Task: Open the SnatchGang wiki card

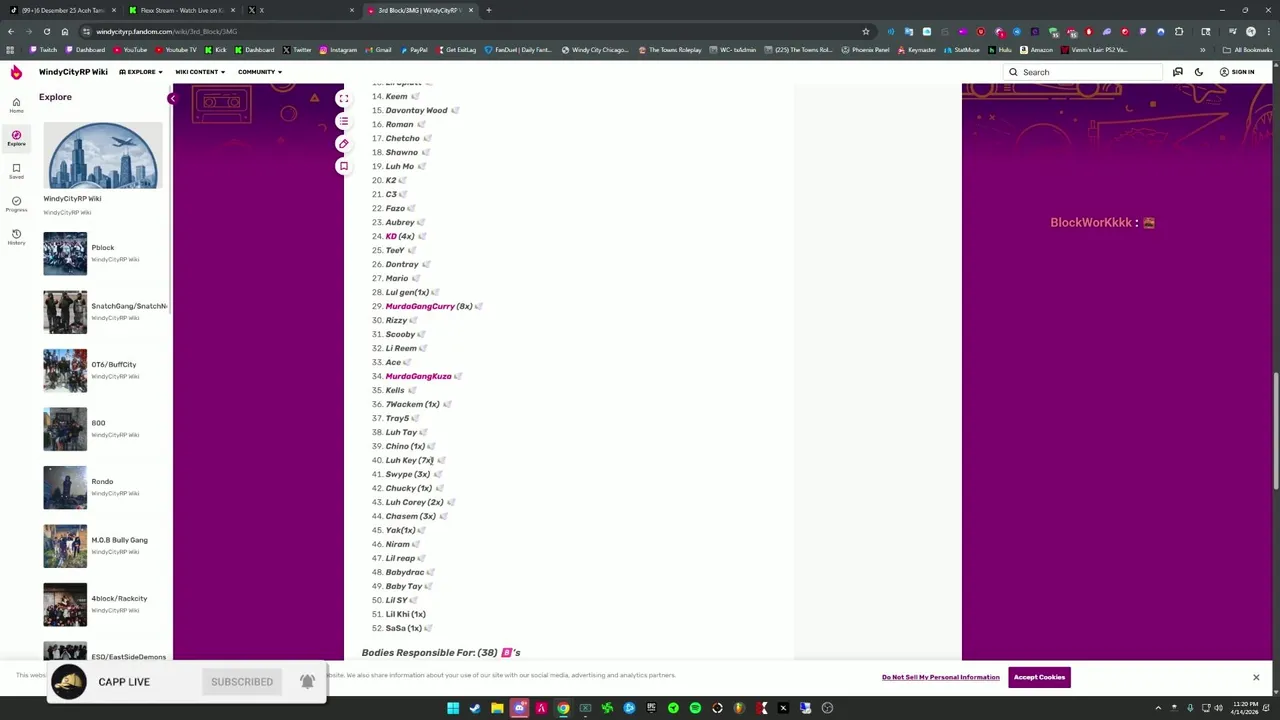Action: coord(103,311)
